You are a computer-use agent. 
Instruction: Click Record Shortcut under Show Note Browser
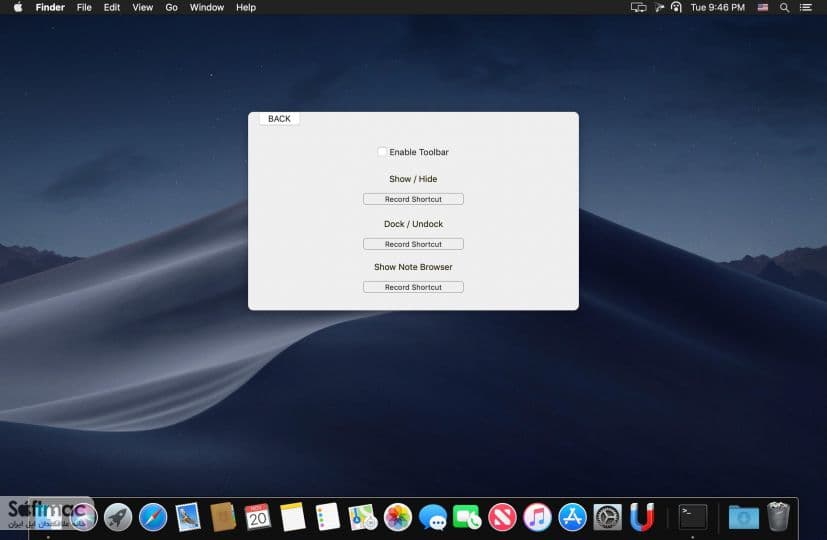pos(413,287)
